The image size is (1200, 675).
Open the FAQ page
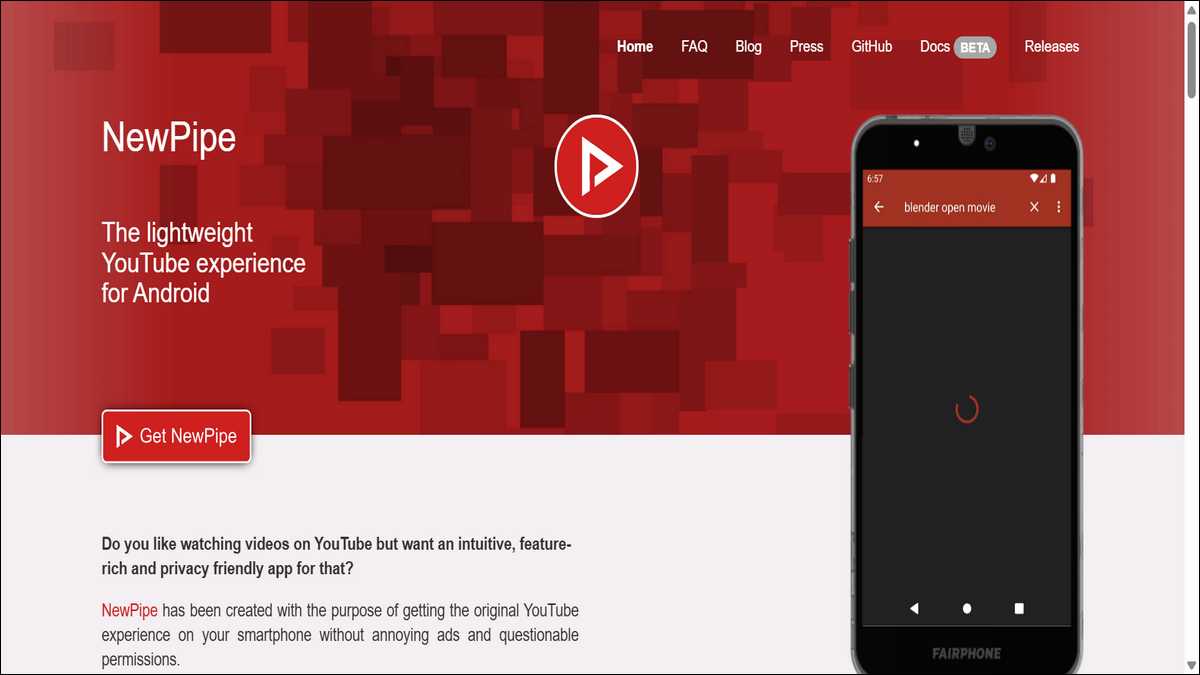694,46
